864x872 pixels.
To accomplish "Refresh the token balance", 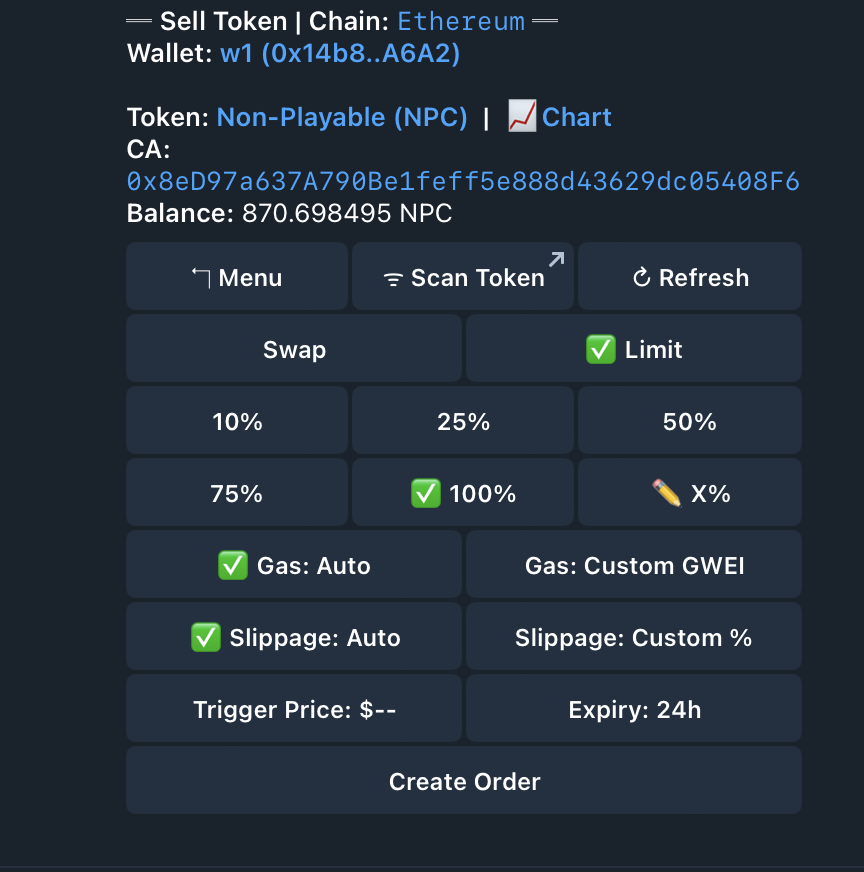I will click(x=690, y=277).
